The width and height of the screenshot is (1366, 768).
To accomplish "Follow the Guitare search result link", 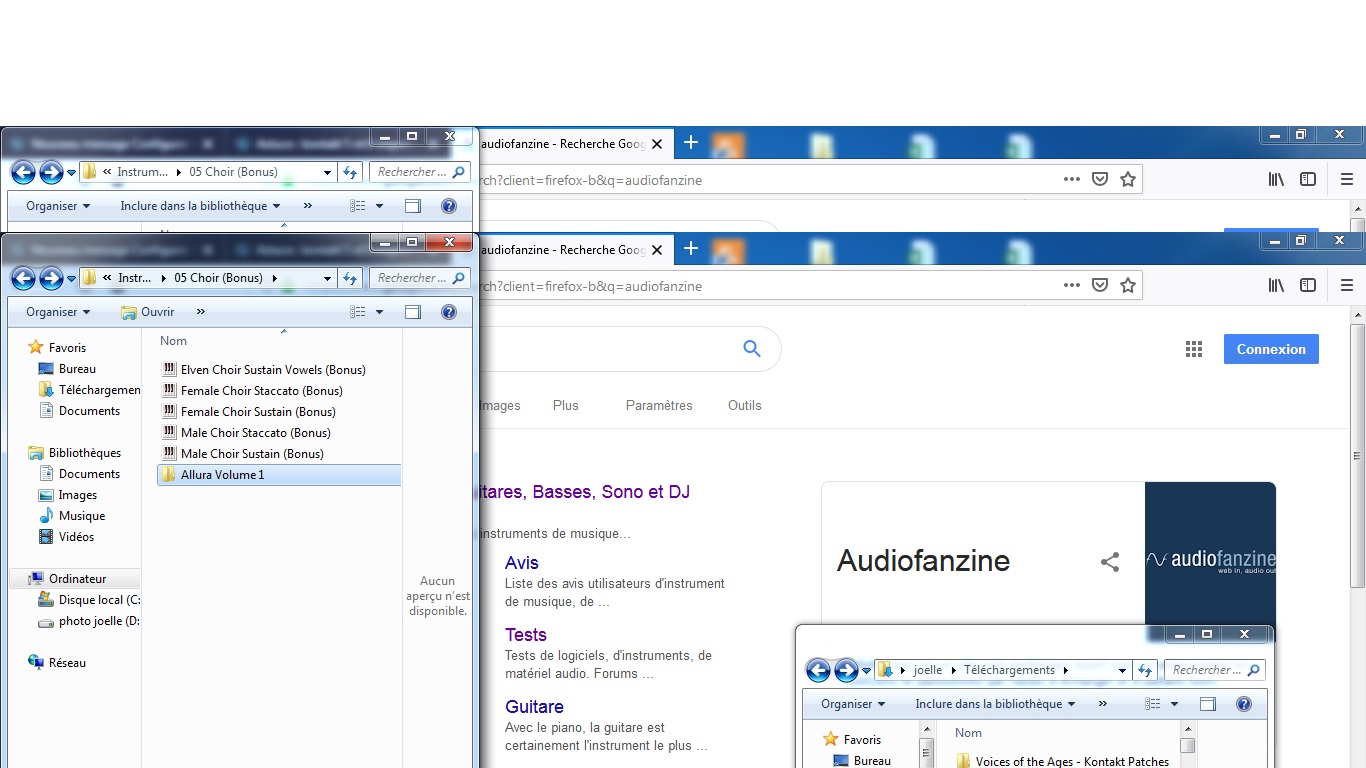I will 534,707.
